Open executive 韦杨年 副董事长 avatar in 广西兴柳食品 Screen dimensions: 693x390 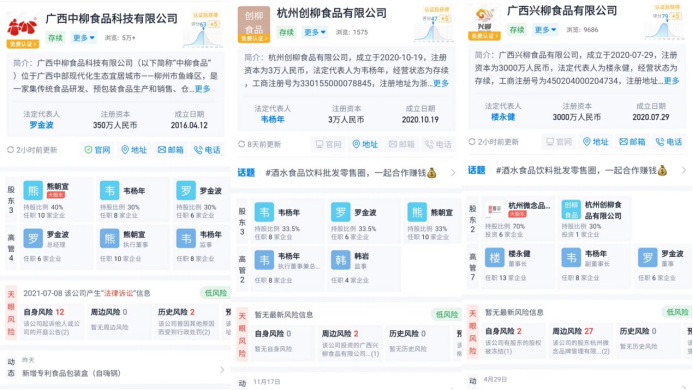coord(571,258)
